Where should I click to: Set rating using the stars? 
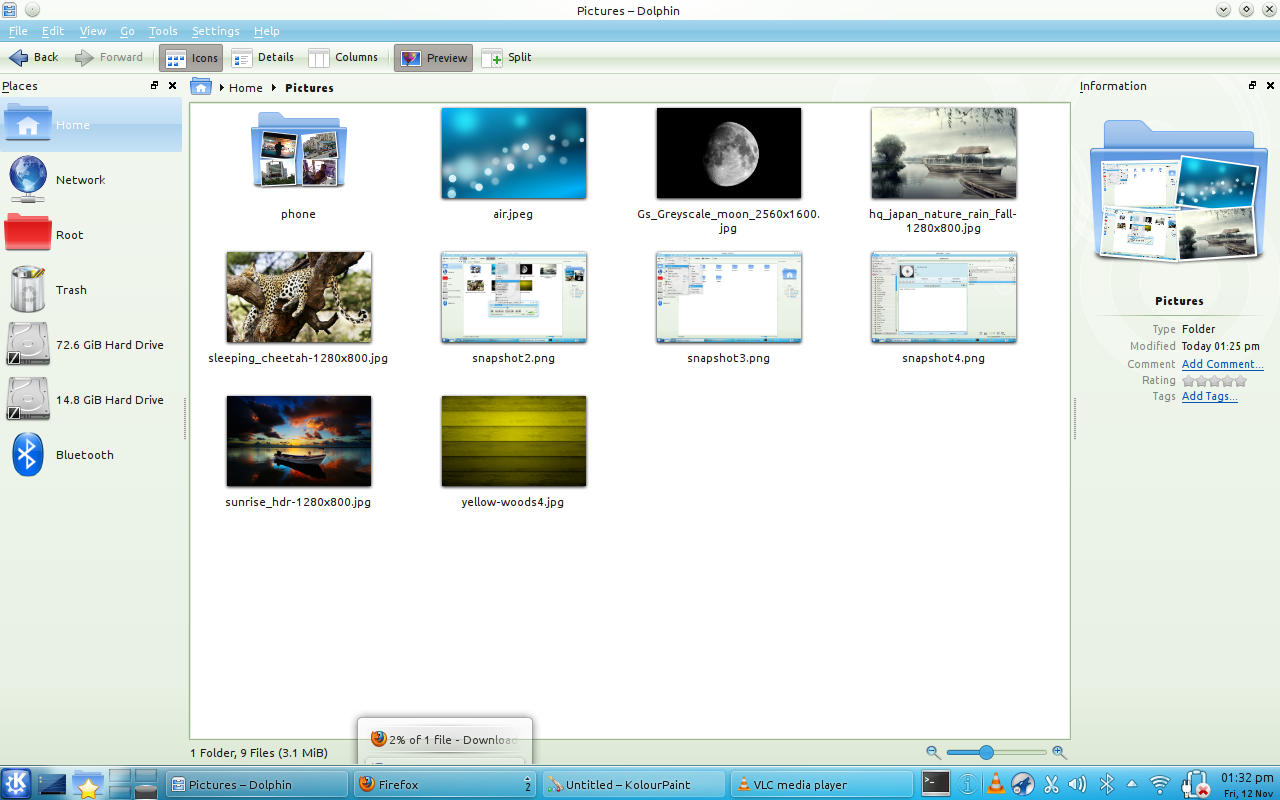pyautogui.click(x=1214, y=380)
